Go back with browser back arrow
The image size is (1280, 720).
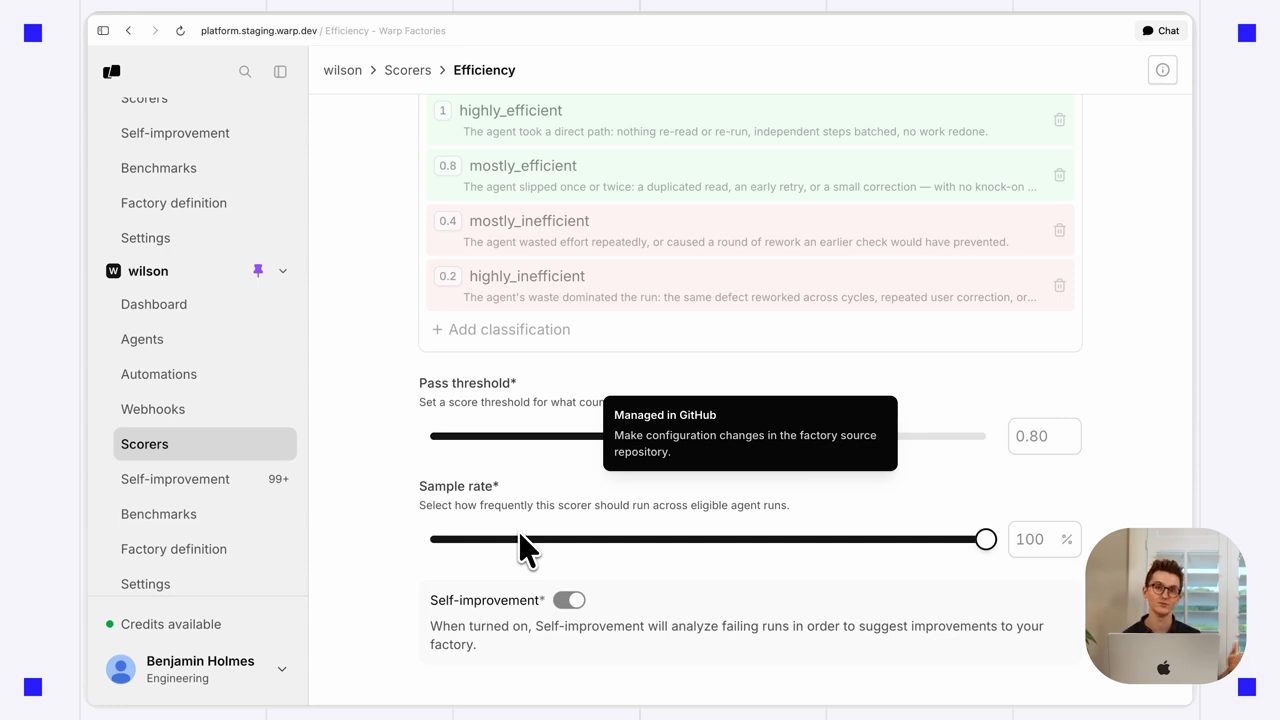[x=128, y=31]
